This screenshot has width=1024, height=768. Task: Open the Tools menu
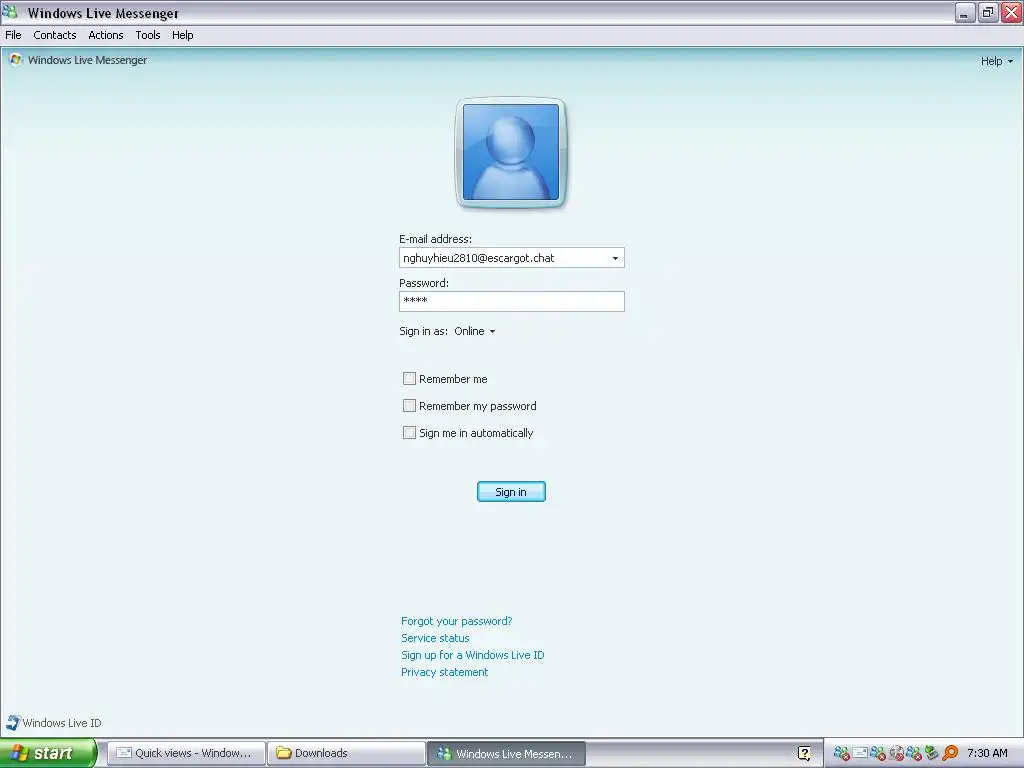148,35
